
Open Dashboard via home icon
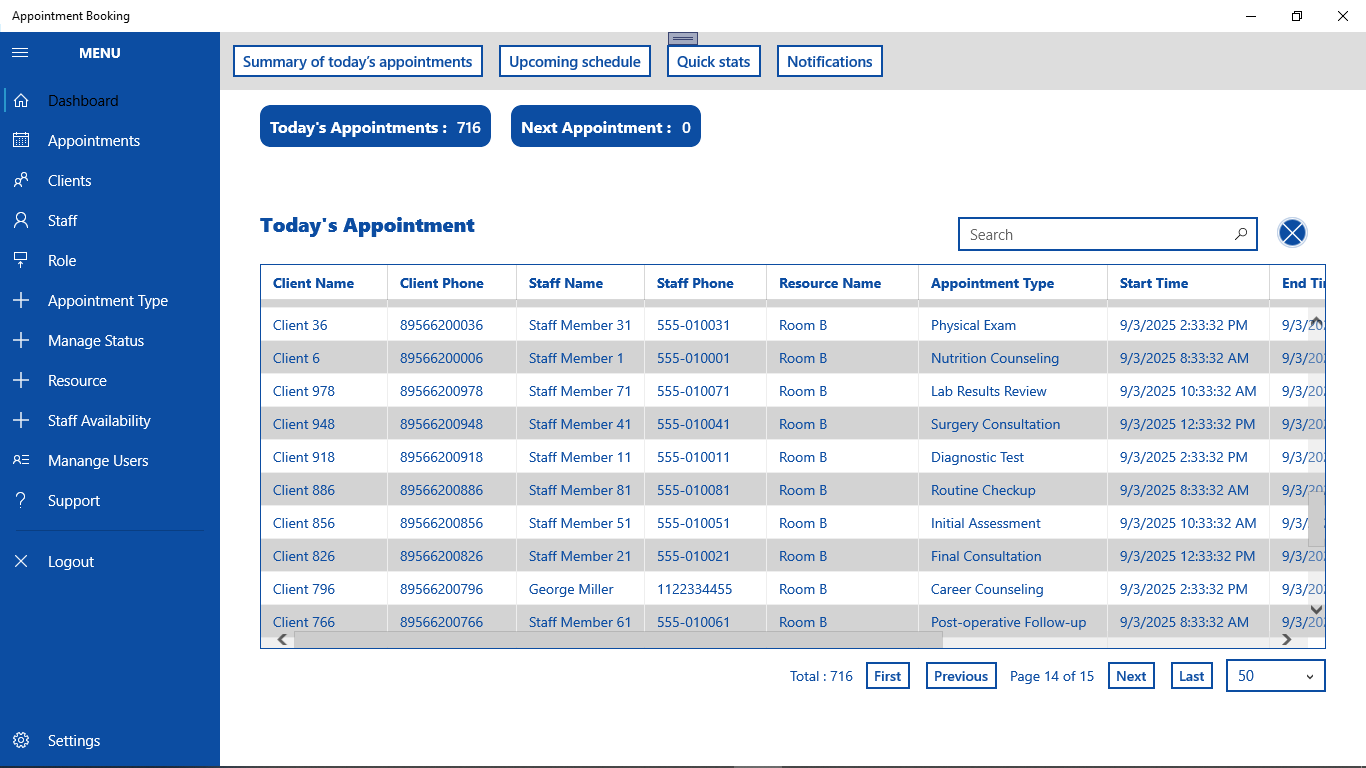[x=21, y=101]
